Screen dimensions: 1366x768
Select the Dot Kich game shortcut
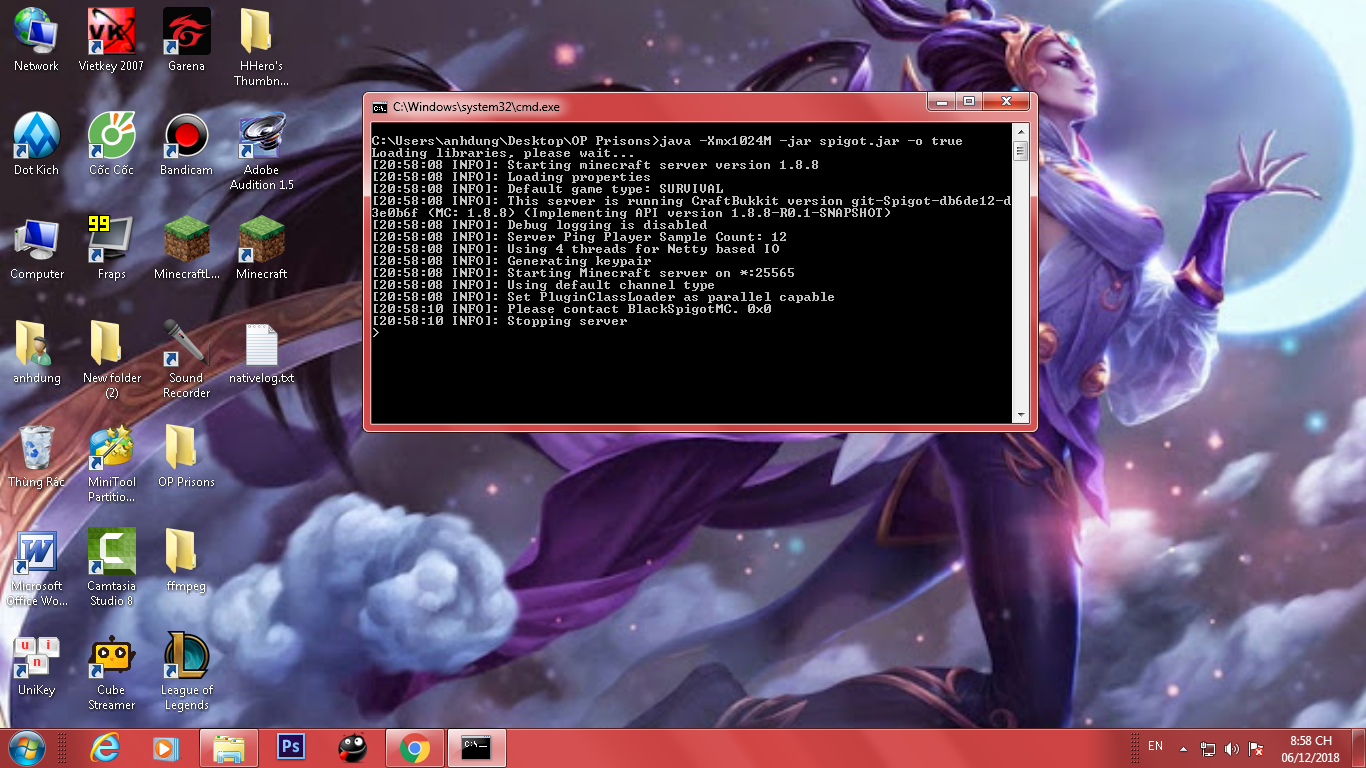[x=36, y=144]
